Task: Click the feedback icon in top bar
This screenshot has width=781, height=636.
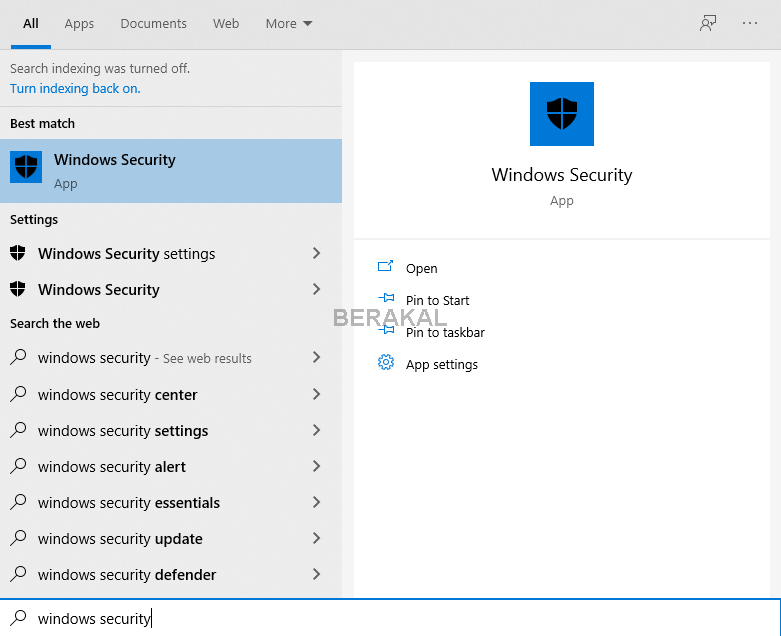Action: [708, 23]
